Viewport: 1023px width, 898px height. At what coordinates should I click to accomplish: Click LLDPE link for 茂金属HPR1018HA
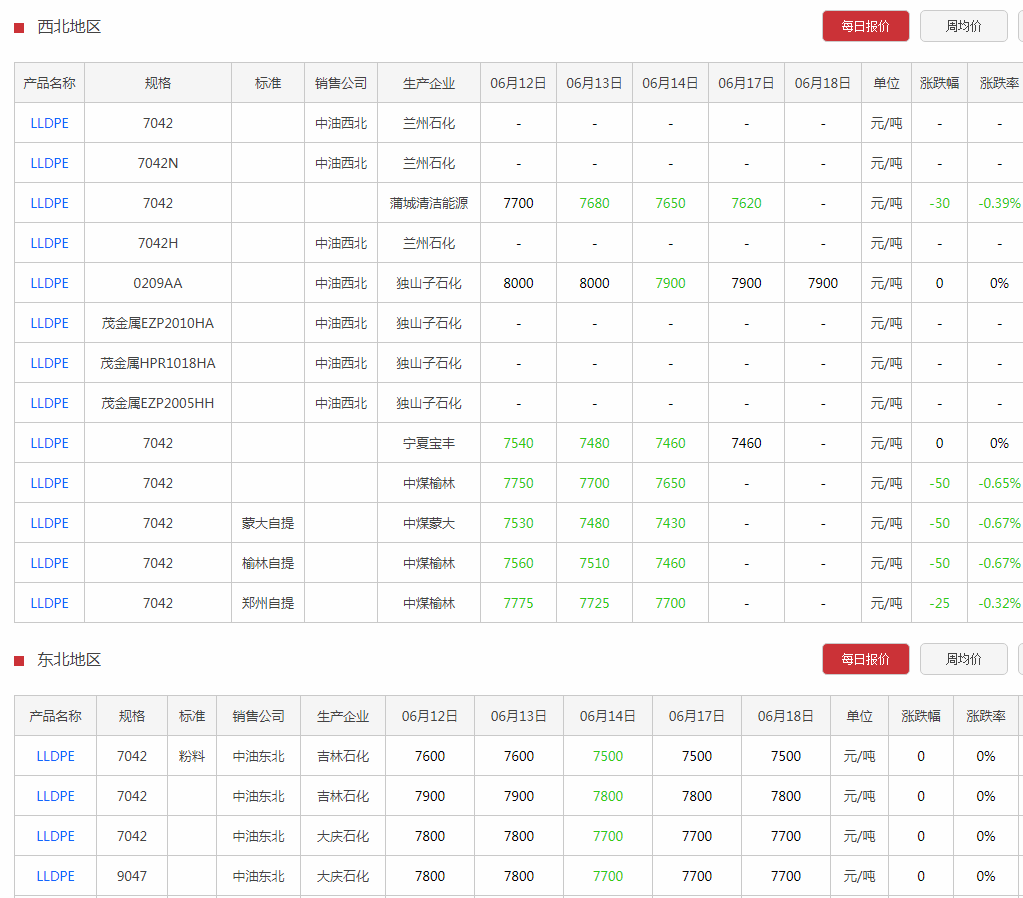(x=50, y=363)
